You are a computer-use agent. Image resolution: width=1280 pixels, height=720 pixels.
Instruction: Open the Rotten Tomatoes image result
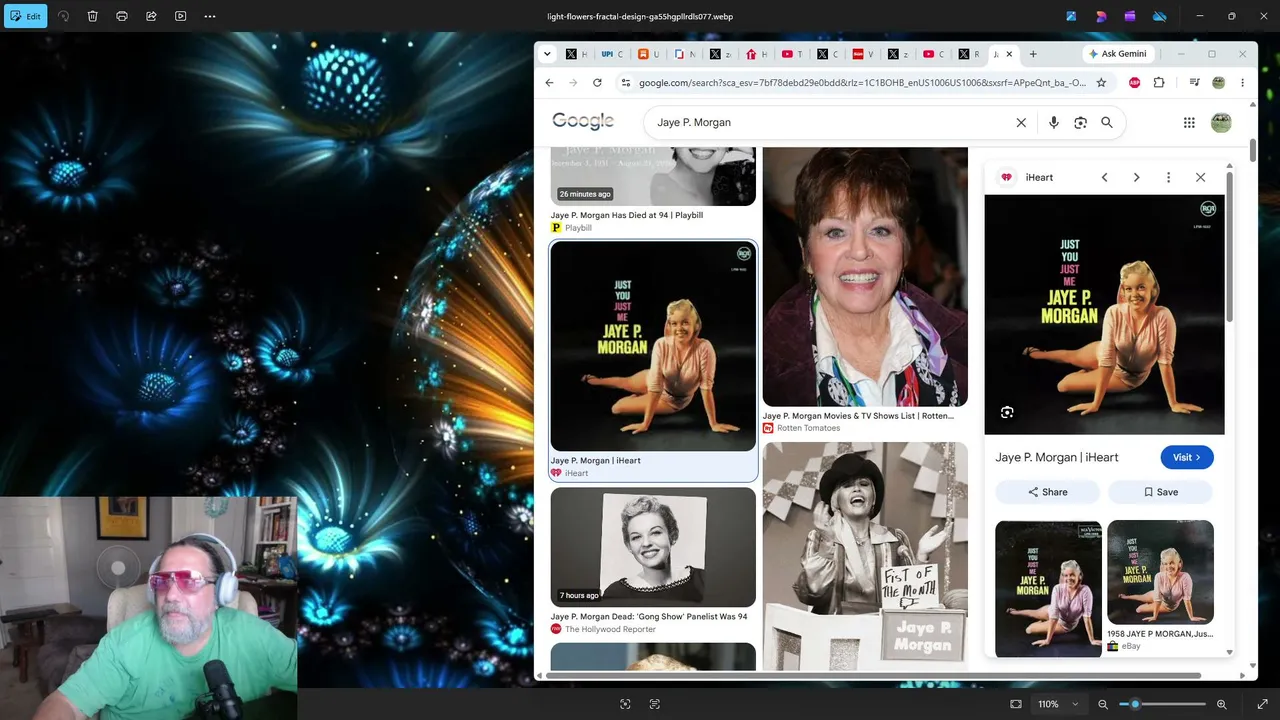tap(865, 277)
